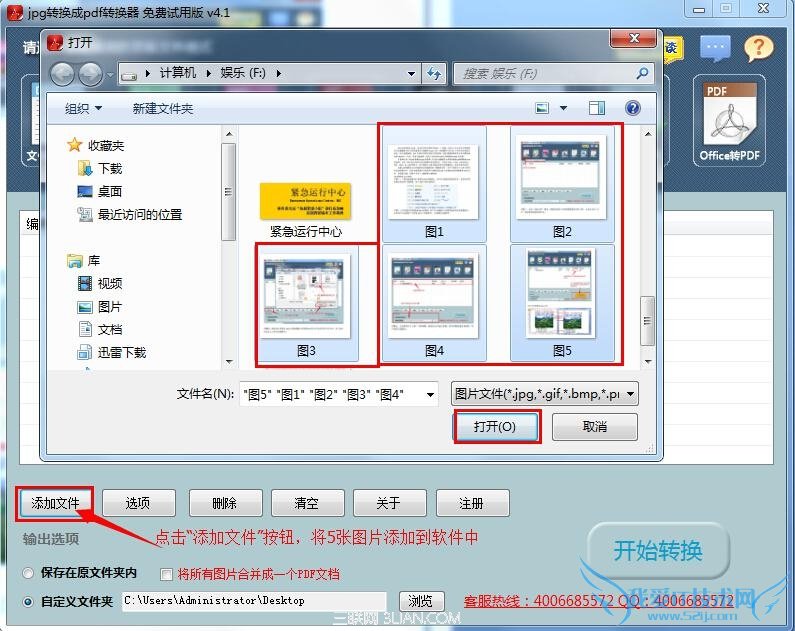The height and width of the screenshot is (631, 795).
Task: Click the 文件名(N) filename input field
Action: click(339, 394)
